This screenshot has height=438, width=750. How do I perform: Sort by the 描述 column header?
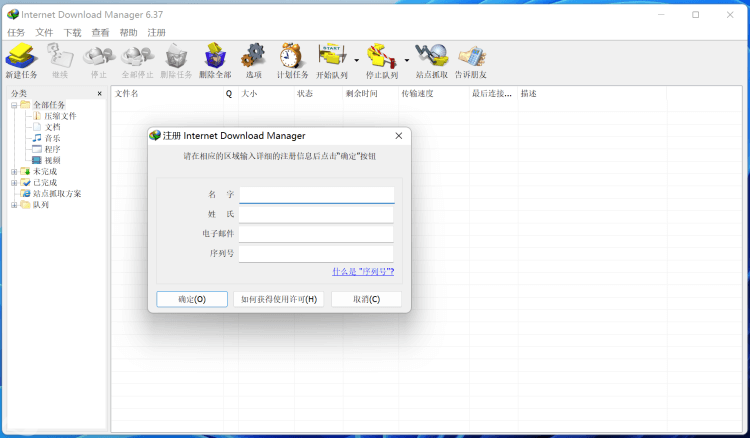tap(592, 93)
